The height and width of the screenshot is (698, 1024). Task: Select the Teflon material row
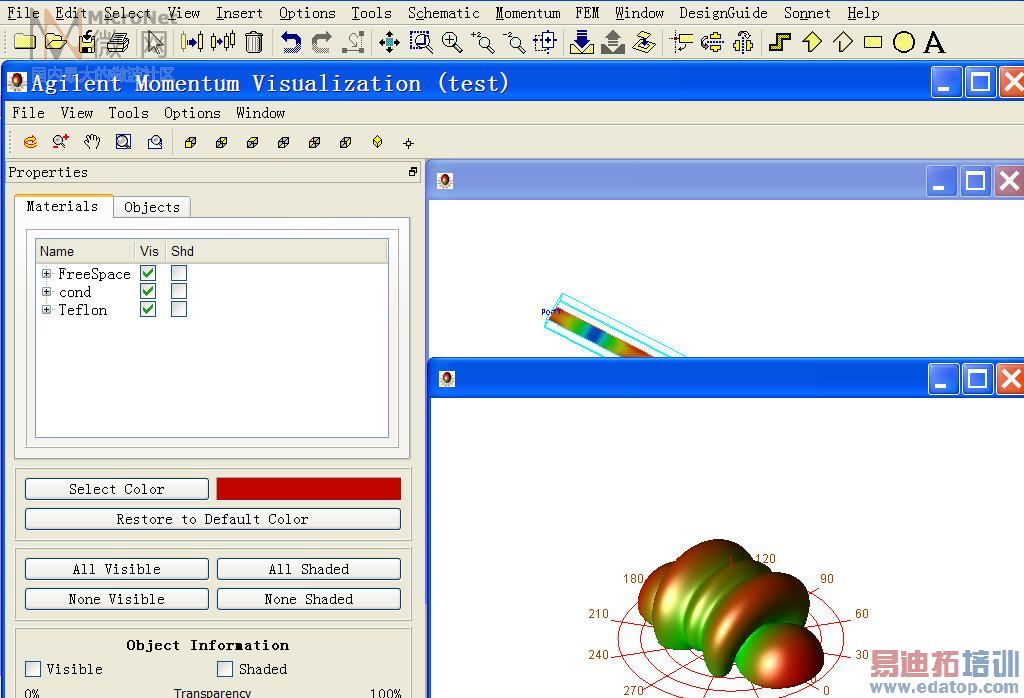tap(212, 309)
